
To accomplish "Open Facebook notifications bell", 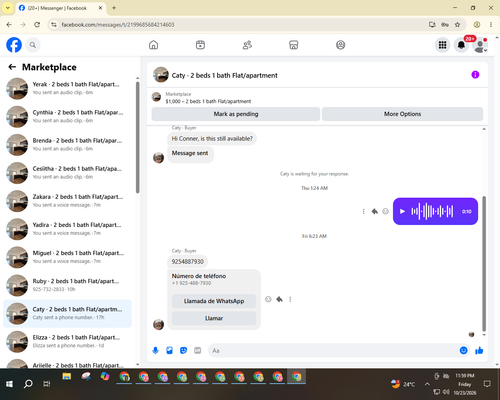I will pos(461,45).
